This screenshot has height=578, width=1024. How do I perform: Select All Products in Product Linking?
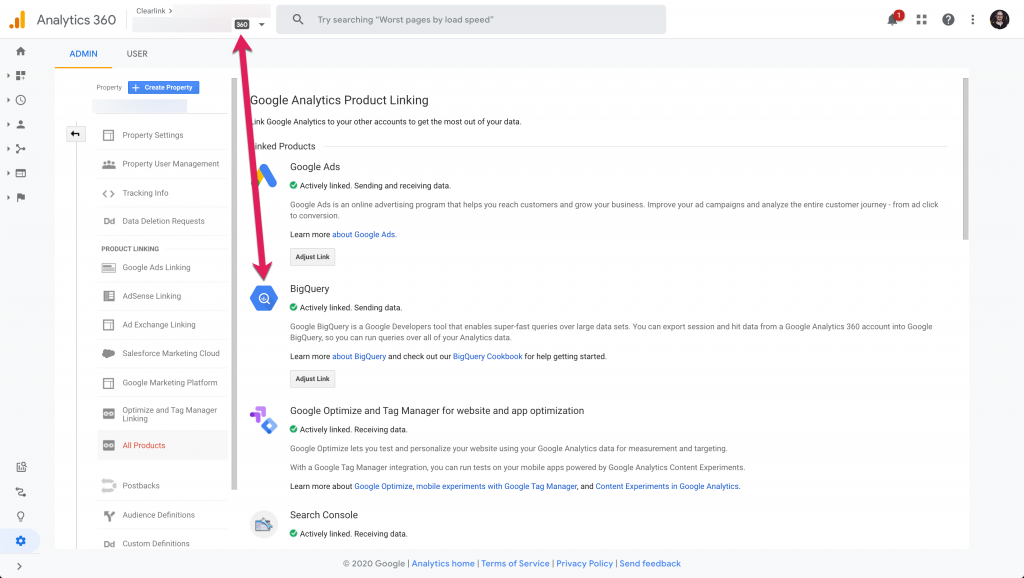click(x=163, y=445)
